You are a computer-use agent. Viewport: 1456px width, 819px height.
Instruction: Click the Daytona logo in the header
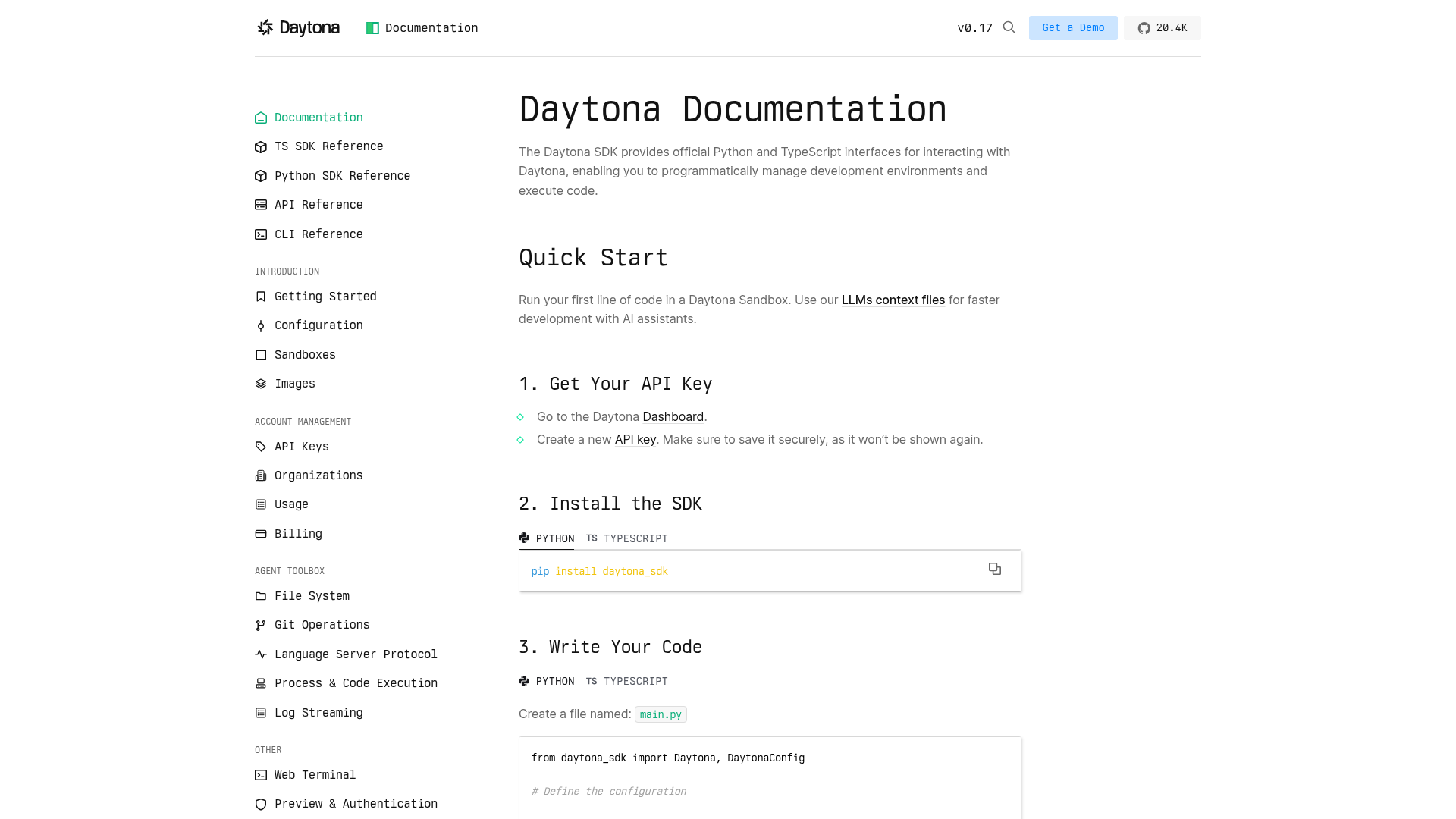(x=298, y=28)
